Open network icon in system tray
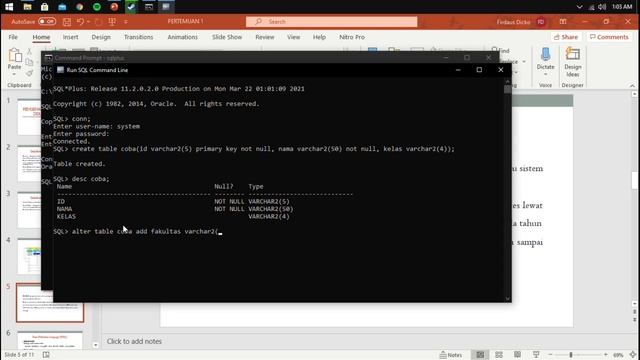Viewport: 640px width, 360px height. coord(591,7)
